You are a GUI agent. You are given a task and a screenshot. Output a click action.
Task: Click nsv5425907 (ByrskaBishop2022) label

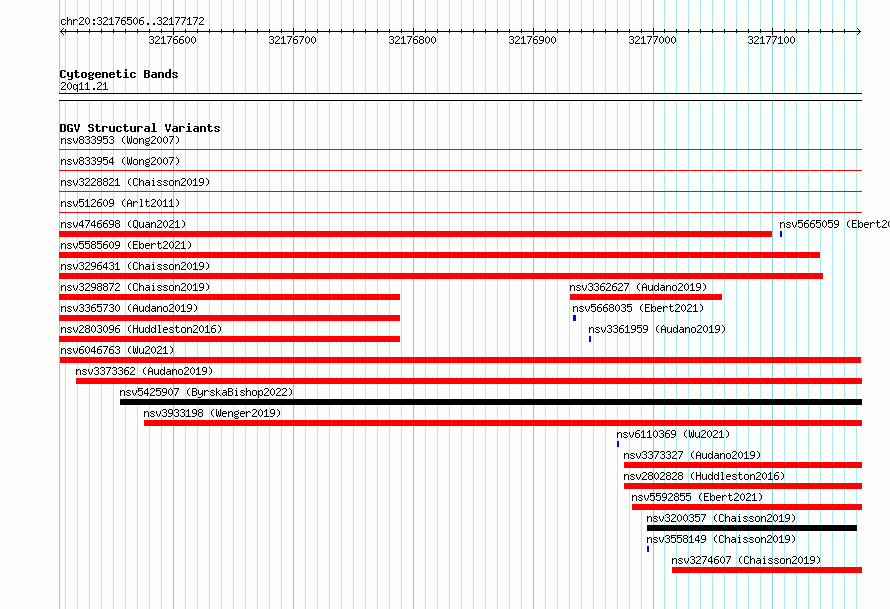click(x=206, y=392)
